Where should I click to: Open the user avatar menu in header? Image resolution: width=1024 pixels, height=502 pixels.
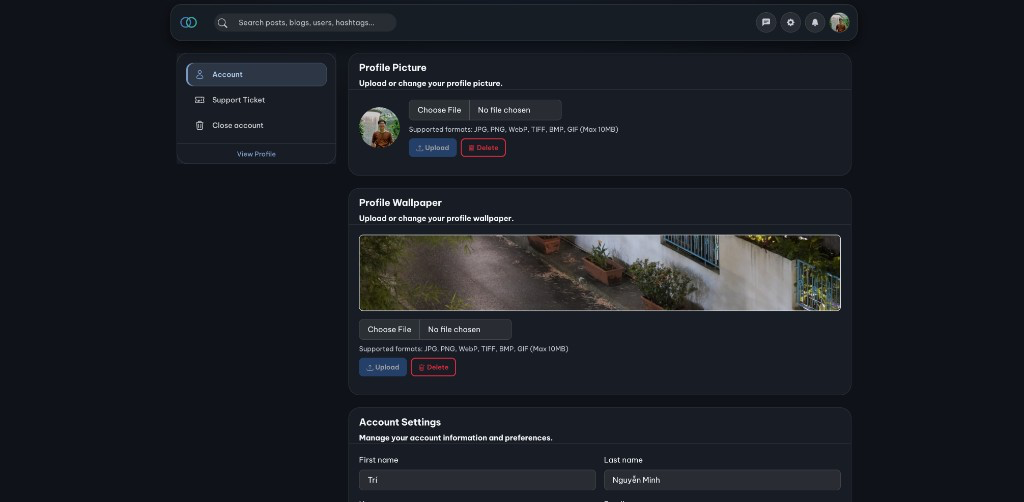(x=839, y=22)
